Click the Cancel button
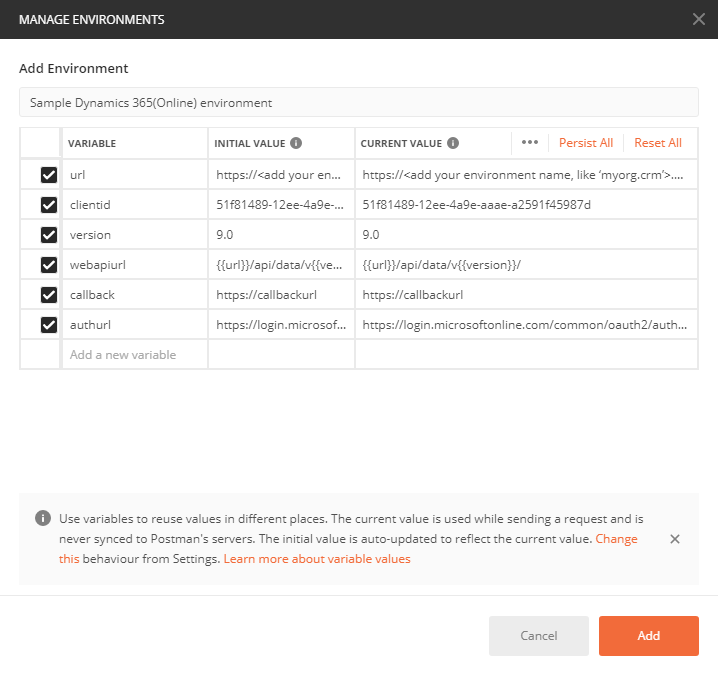 [538, 636]
